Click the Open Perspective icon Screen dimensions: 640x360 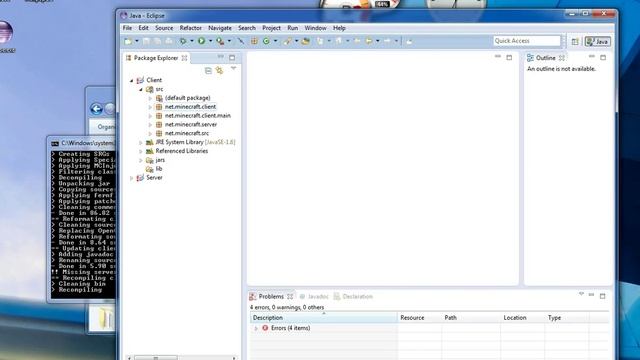click(575, 41)
